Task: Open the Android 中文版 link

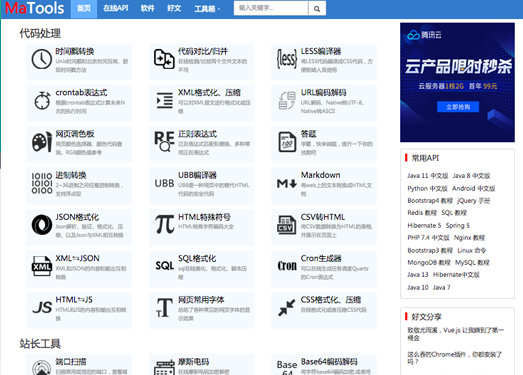Action: [x=474, y=189]
